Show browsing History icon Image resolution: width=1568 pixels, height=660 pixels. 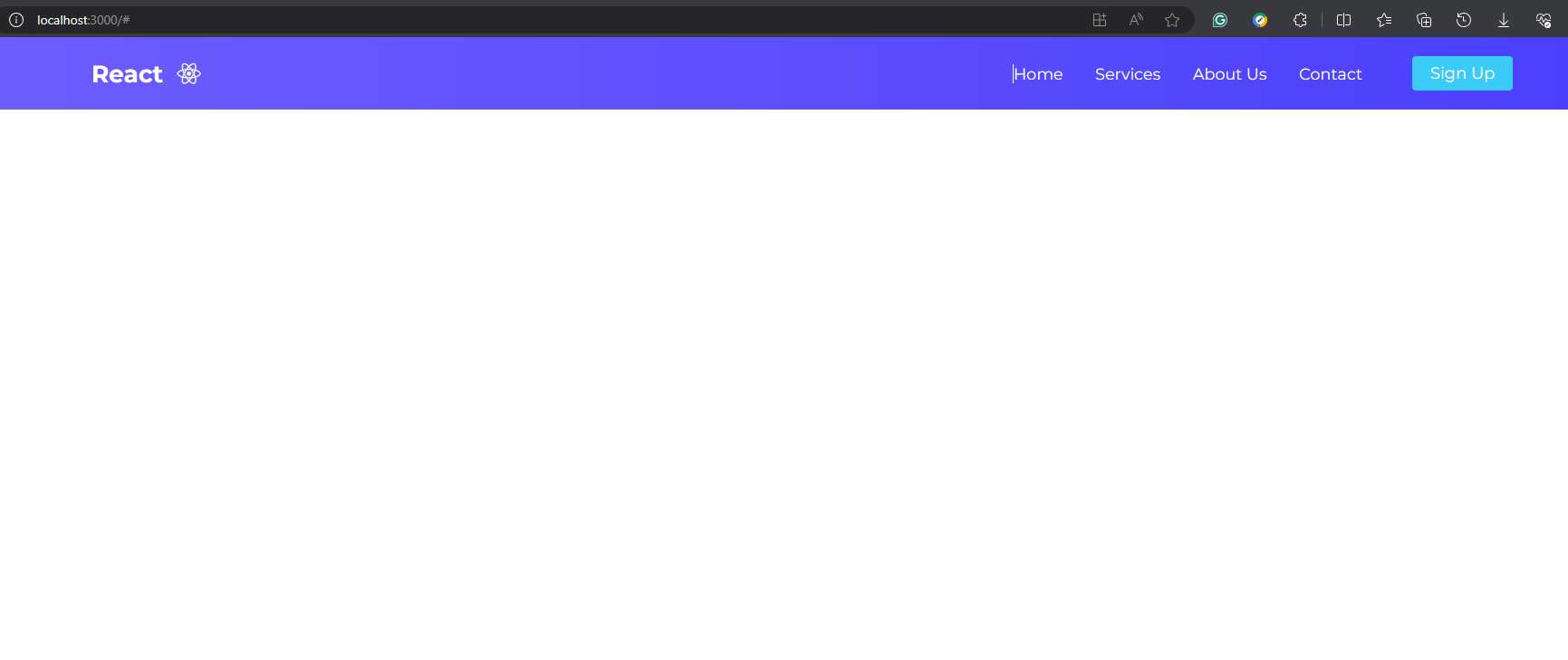(x=1464, y=20)
